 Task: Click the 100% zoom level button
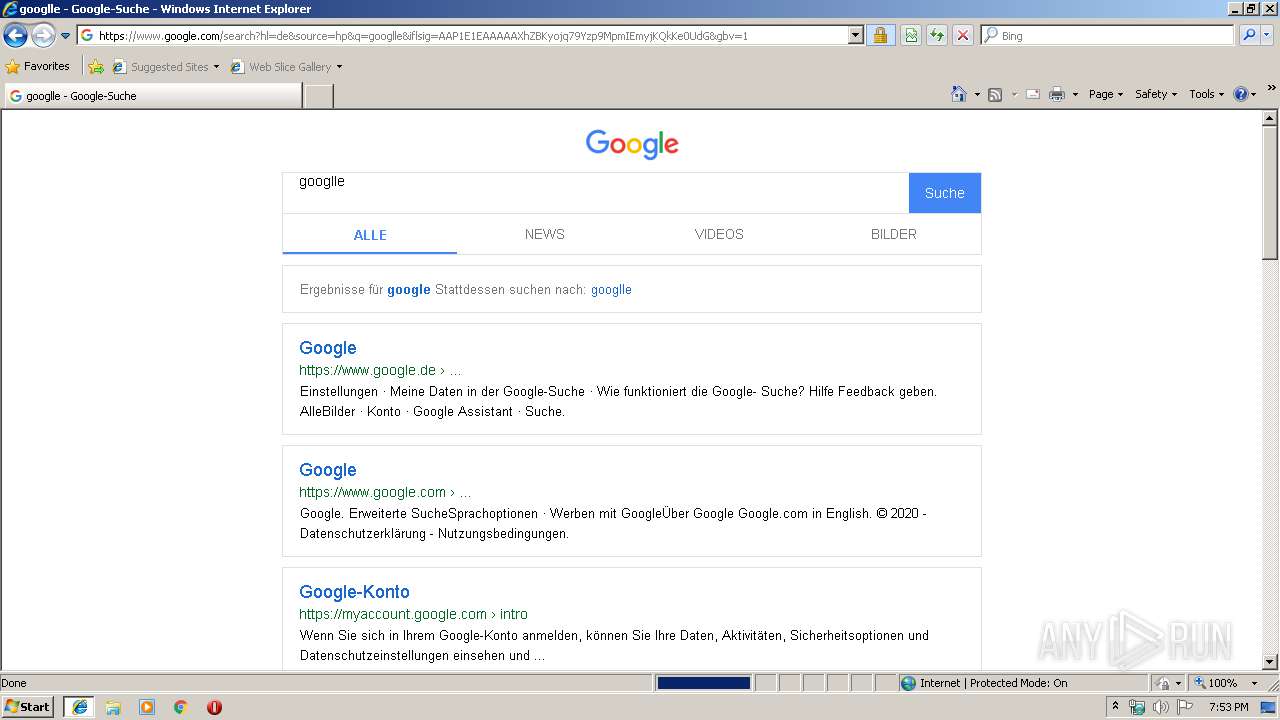pyautogui.click(x=1217, y=683)
